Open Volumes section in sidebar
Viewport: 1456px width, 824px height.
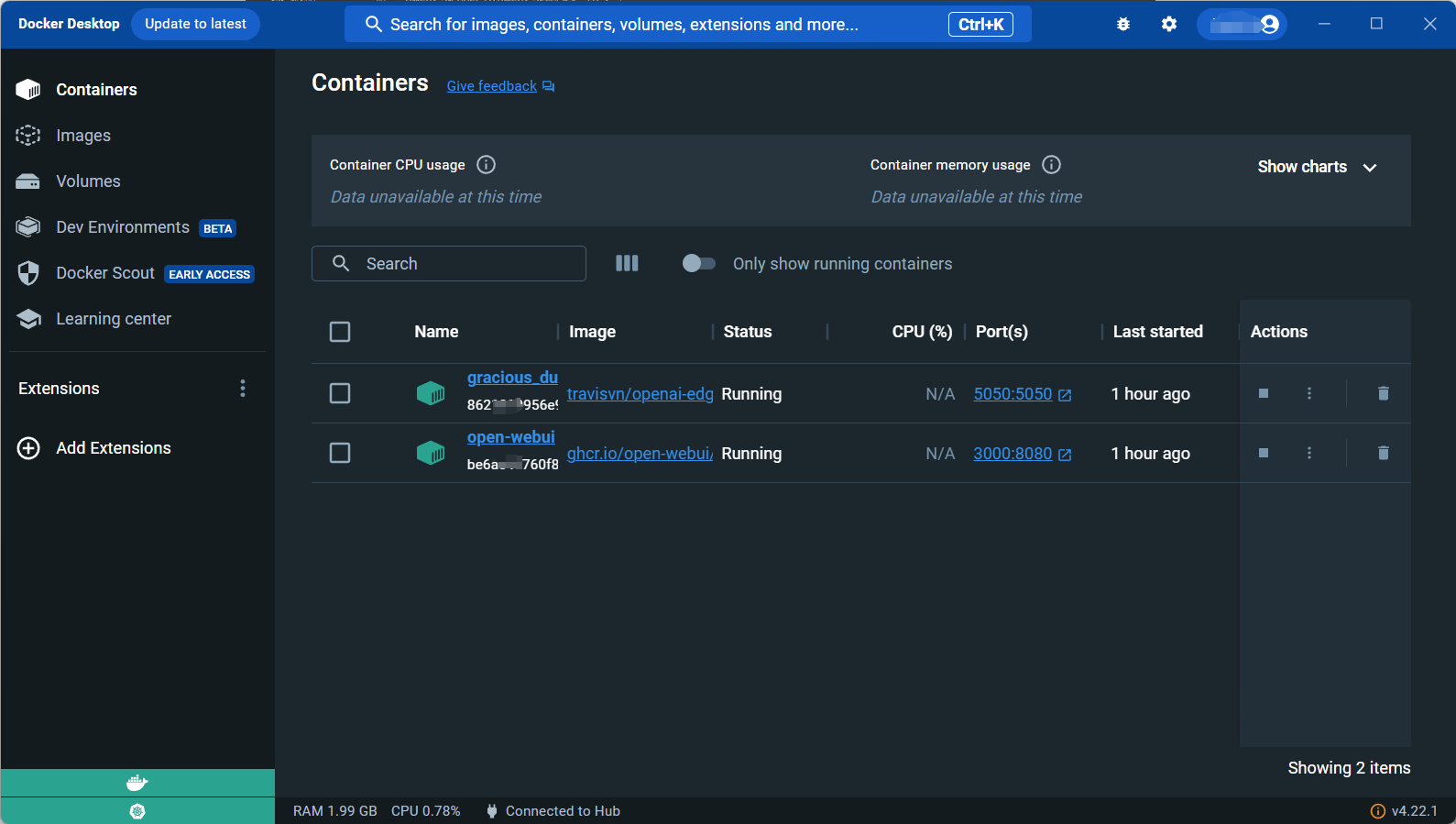click(137, 181)
